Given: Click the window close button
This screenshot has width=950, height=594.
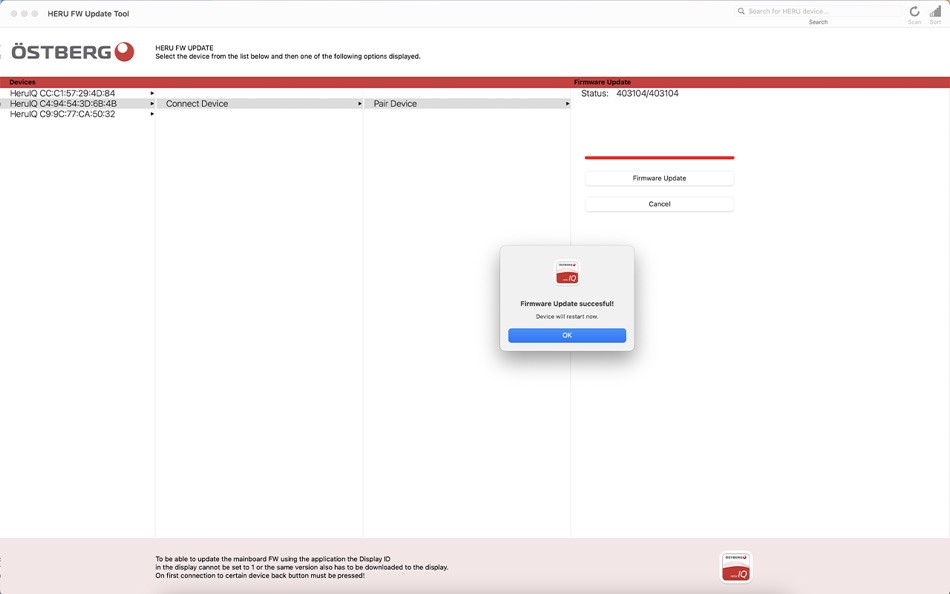Looking at the screenshot, I should (x=13, y=13).
